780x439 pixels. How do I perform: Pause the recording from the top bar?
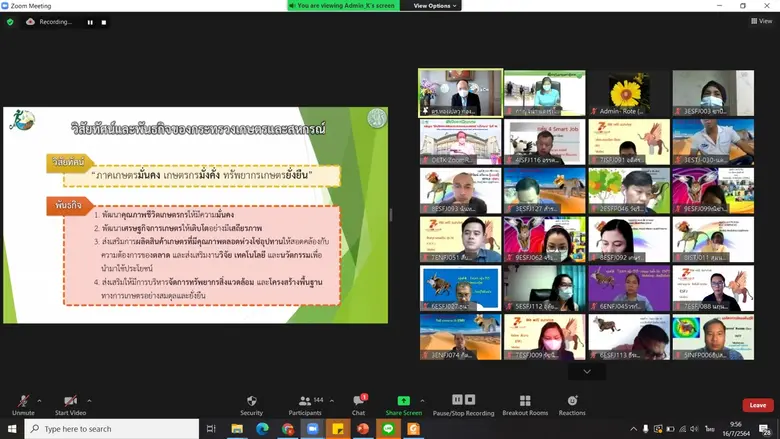coord(89,22)
